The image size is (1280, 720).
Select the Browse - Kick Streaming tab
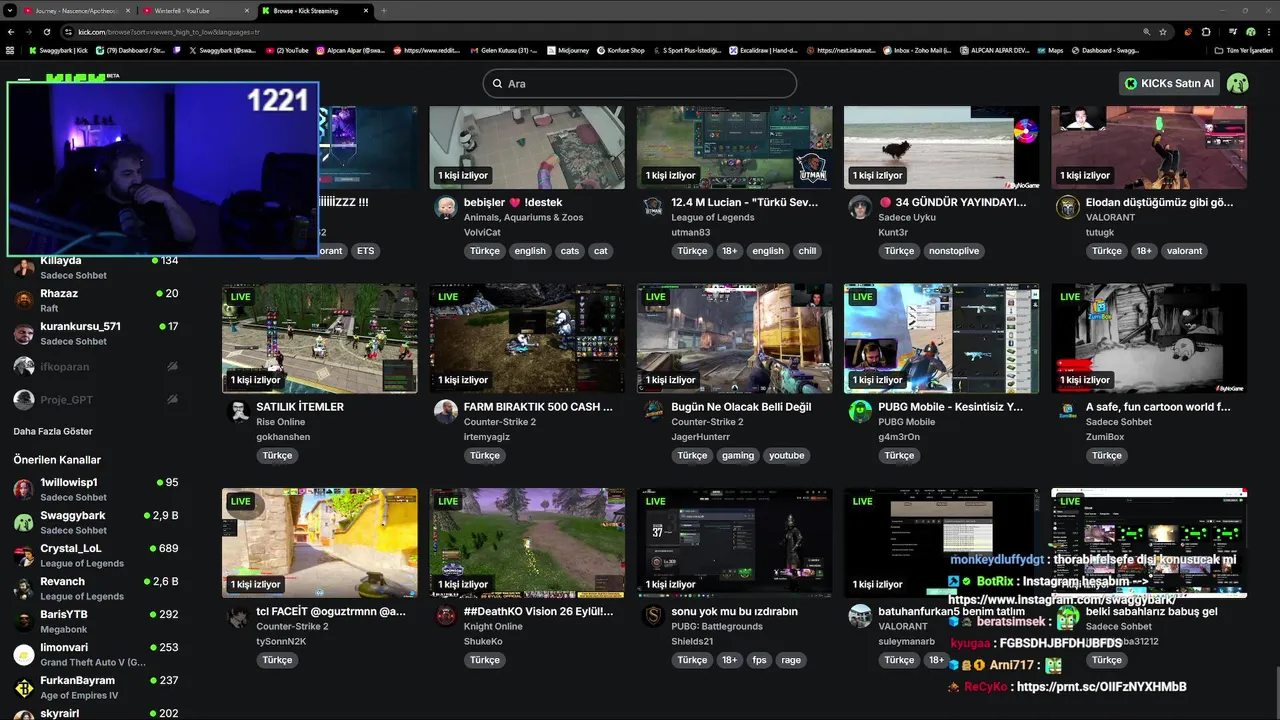click(314, 11)
